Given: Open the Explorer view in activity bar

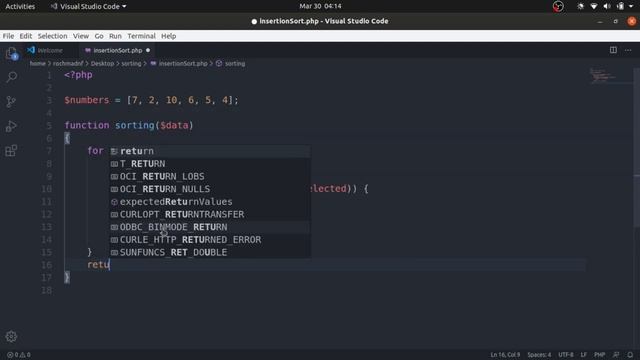Looking at the screenshot, I should tap(11, 53).
